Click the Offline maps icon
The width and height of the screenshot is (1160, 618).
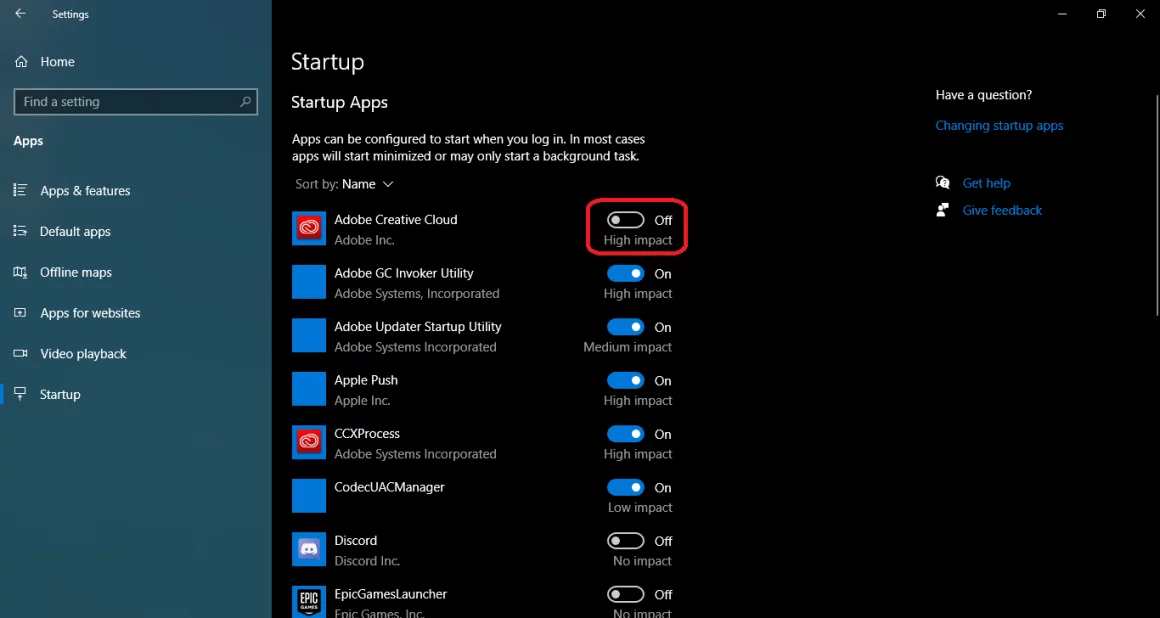[21, 272]
